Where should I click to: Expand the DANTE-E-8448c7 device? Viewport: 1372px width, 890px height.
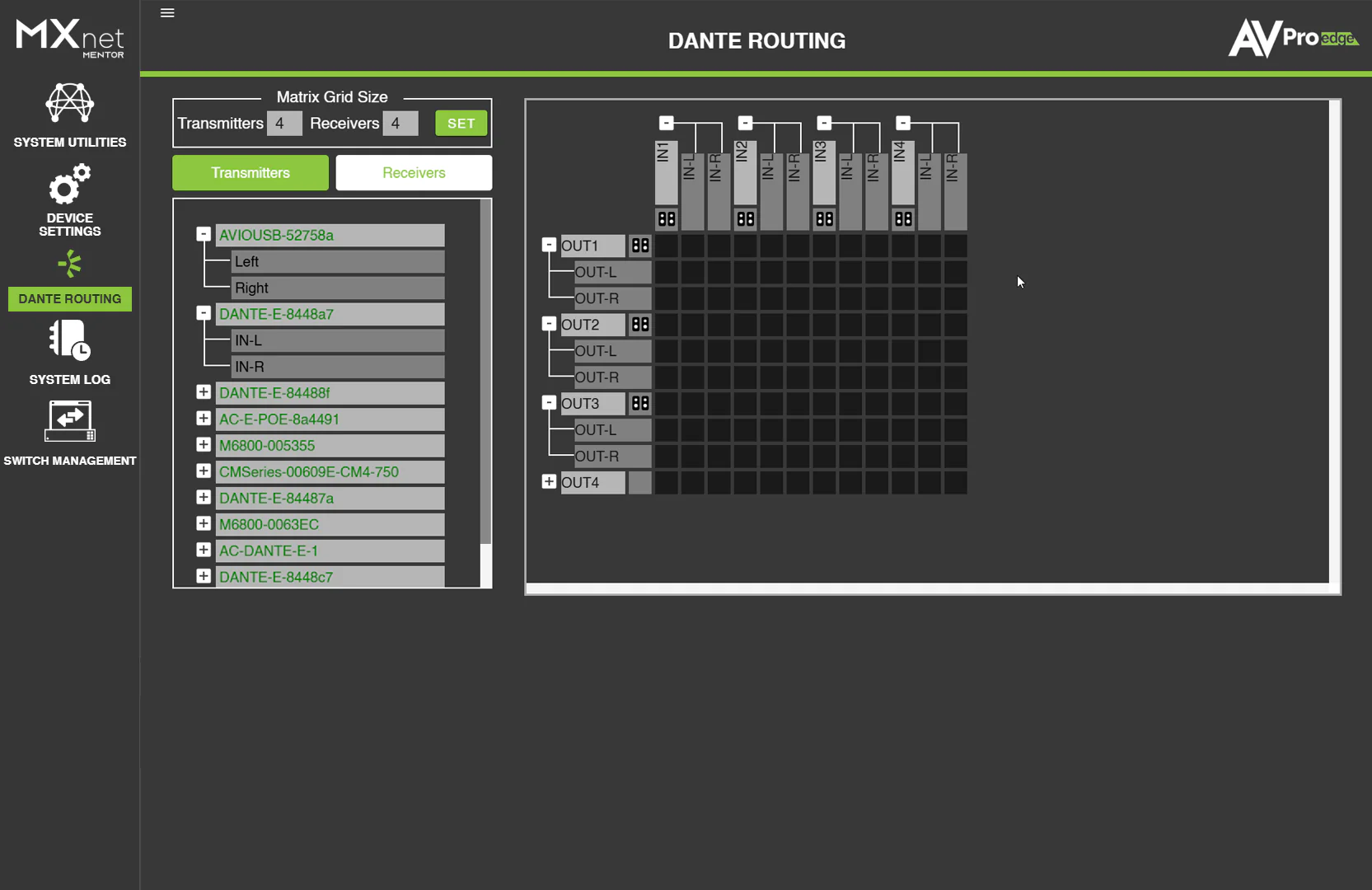tap(204, 576)
